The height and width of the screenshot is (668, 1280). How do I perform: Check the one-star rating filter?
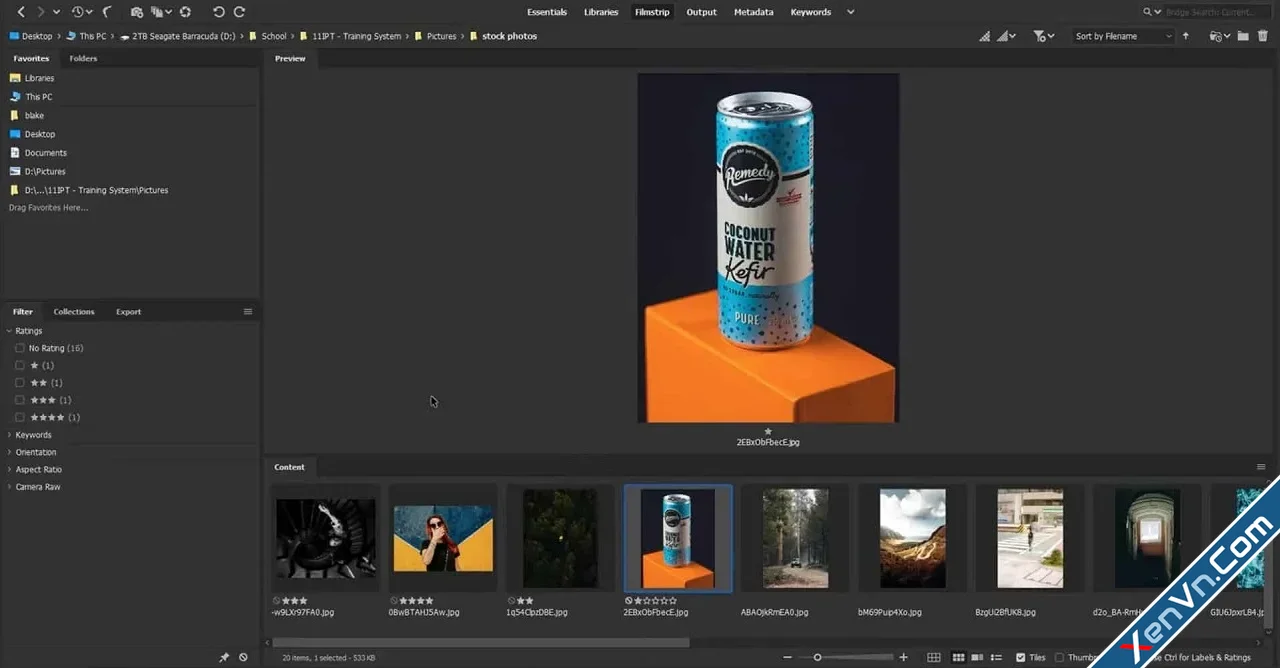pos(19,365)
